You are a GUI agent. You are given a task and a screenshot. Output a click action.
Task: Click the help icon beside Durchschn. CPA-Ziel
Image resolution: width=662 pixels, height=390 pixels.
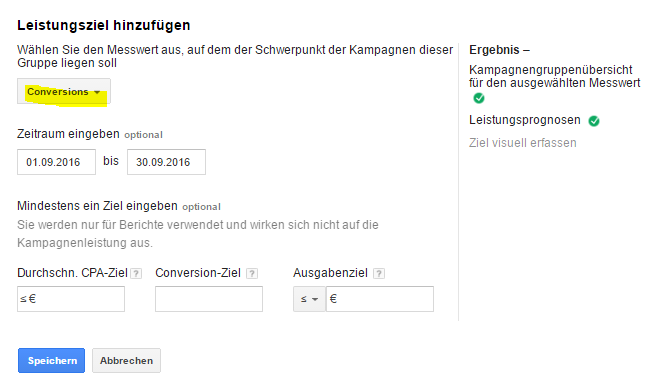tap(136, 274)
